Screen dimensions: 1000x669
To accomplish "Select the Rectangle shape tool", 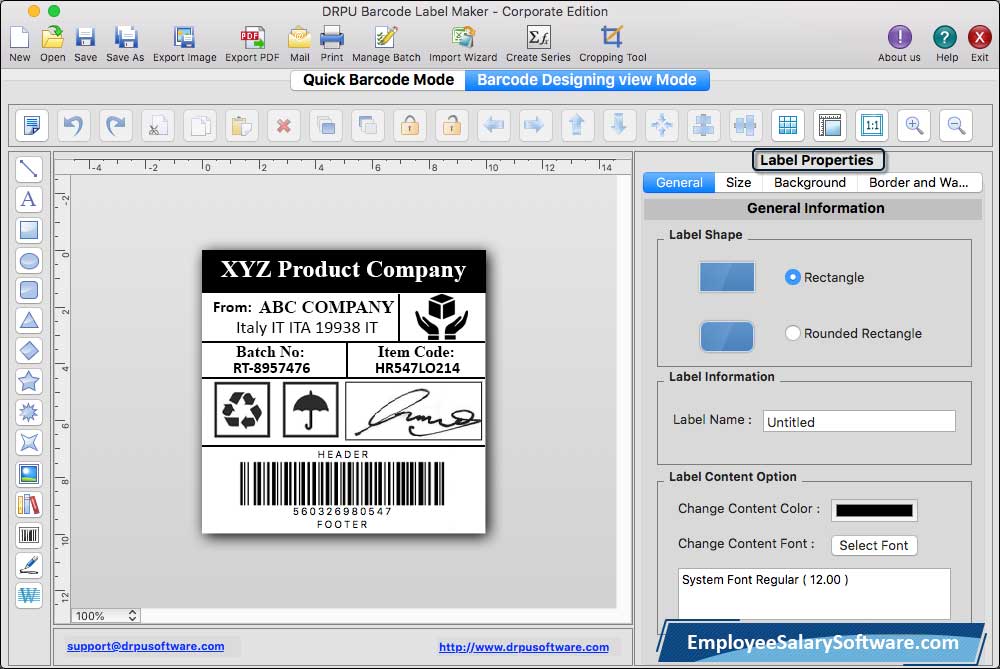I will tap(29, 230).
